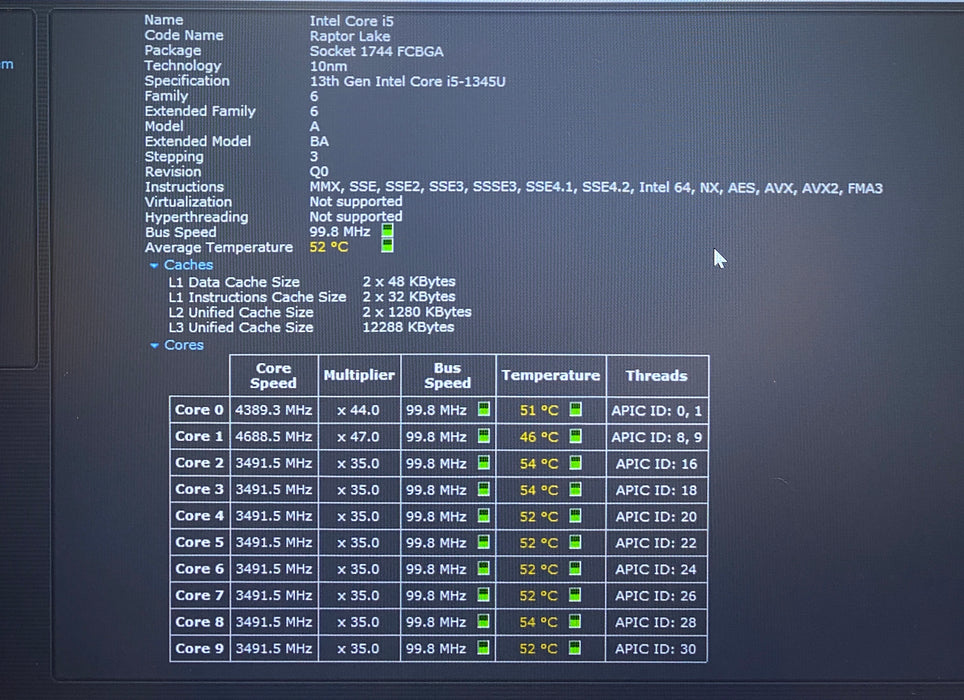Click the '12288 KBytes' L3 cache value
The image size is (964, 700).
coord(408,327)
